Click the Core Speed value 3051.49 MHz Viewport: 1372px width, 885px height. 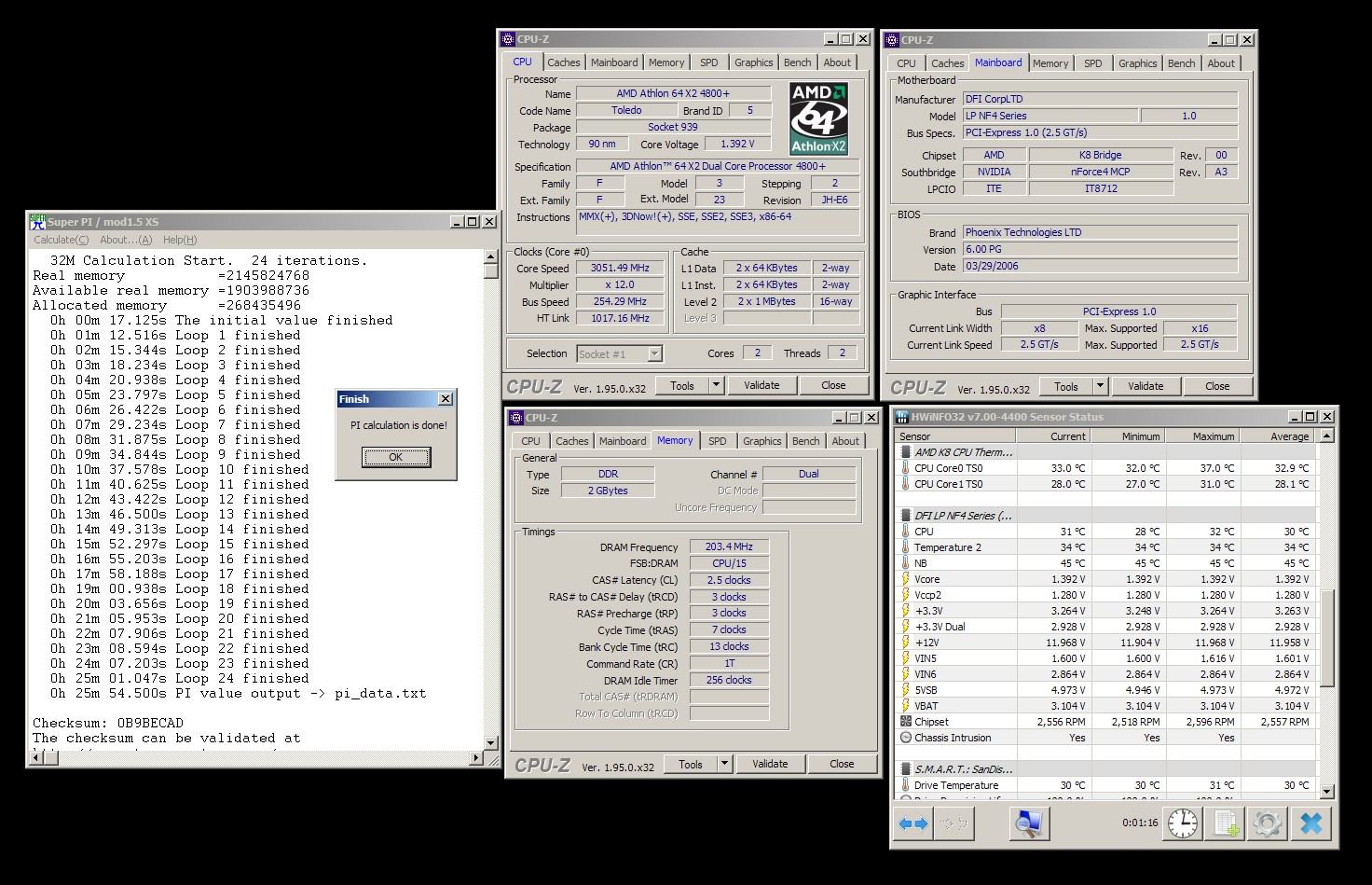620,268
